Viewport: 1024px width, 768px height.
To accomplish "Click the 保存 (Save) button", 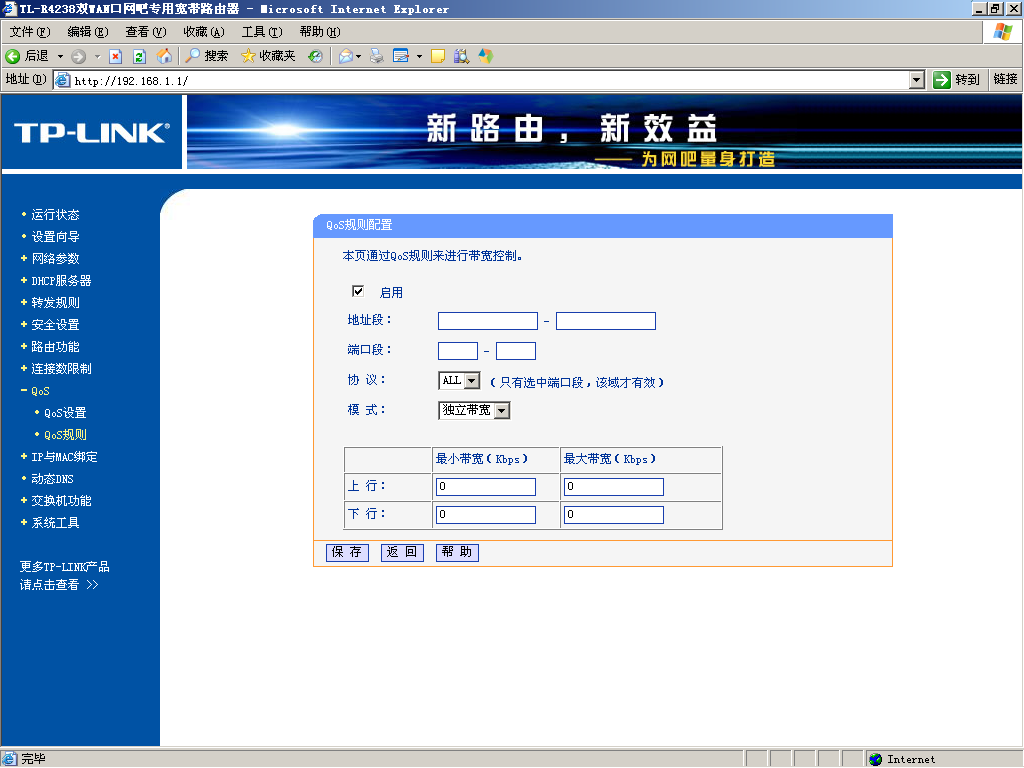I will (x=347, y=552).
